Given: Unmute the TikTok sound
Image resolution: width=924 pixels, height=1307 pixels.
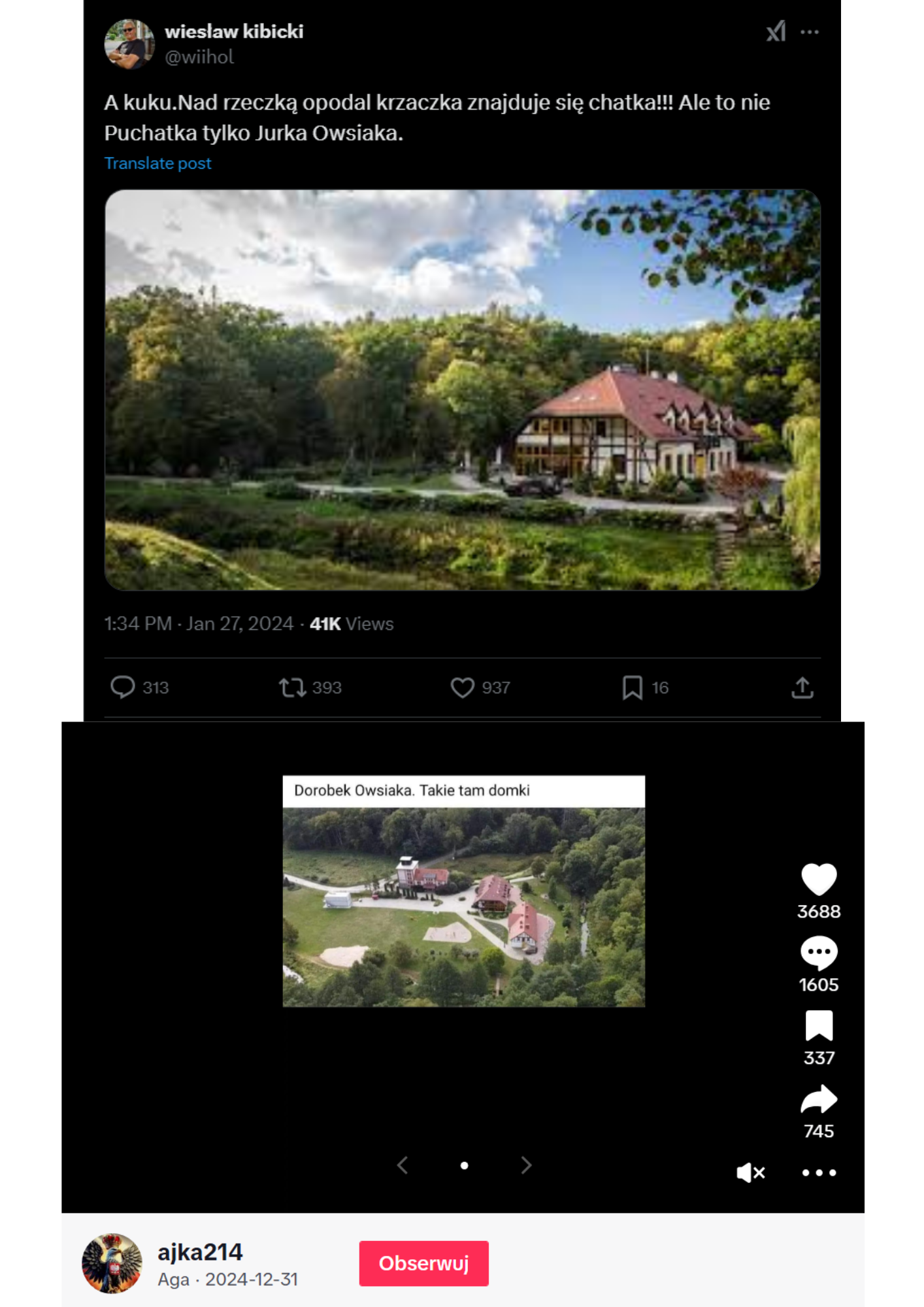Looking at the screenshot, I should pyautogui.click(x=750, y=1173).
